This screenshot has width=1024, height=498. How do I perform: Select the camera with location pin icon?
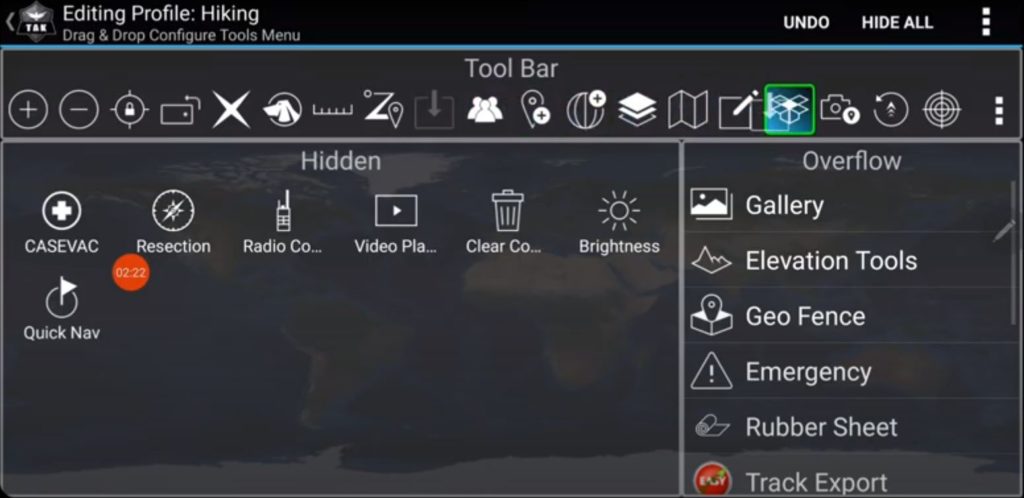pyautogui.click(x=840, y=110)
